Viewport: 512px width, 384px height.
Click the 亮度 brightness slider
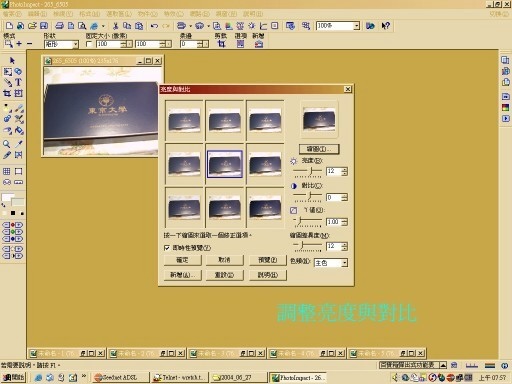(307, 172)
